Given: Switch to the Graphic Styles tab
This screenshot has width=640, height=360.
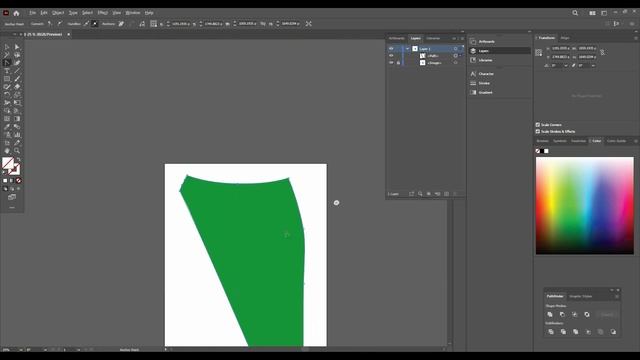Looking at the screenshot, I should [x=580, y=296].
